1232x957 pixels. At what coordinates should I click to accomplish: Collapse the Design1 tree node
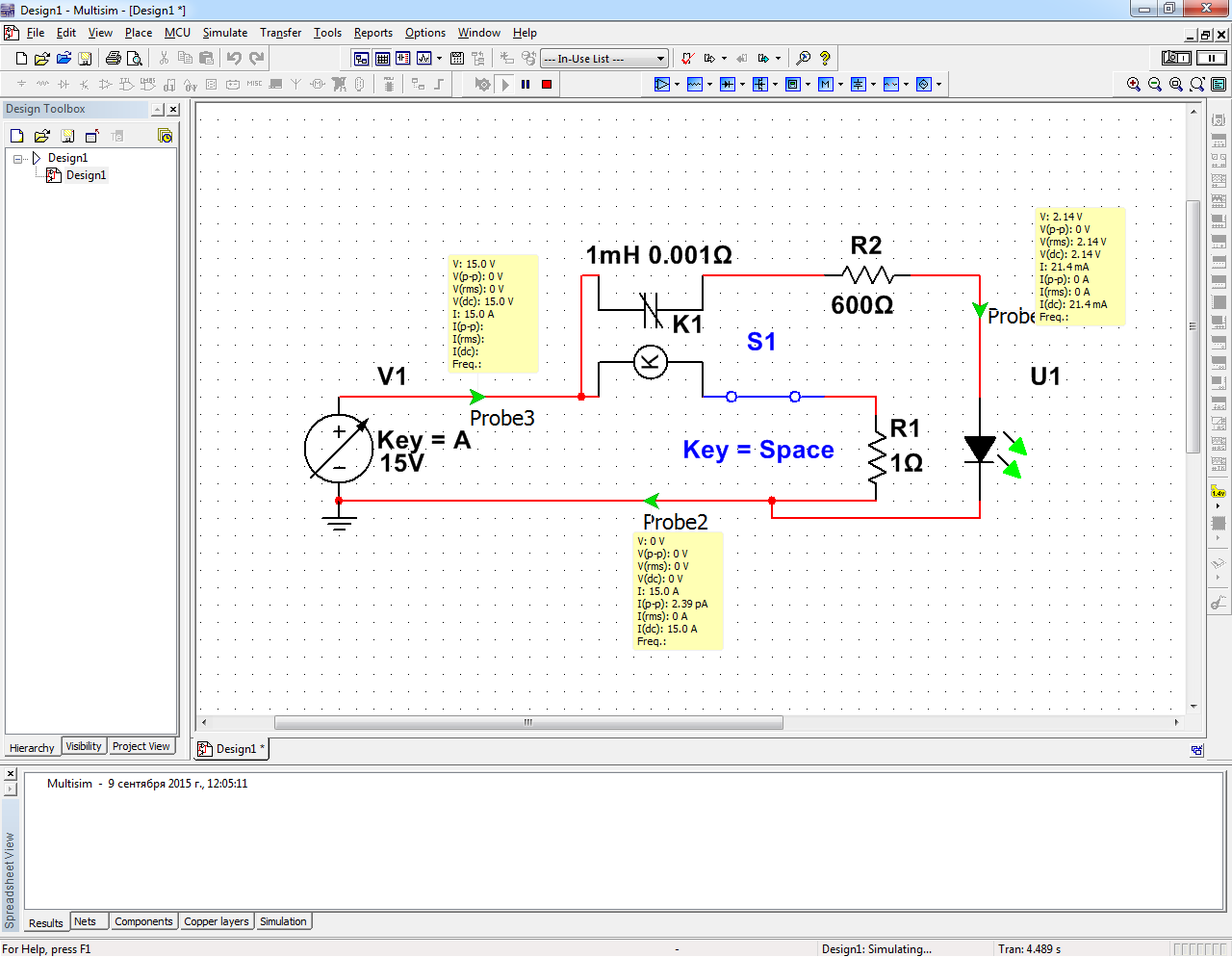(18, 159)
